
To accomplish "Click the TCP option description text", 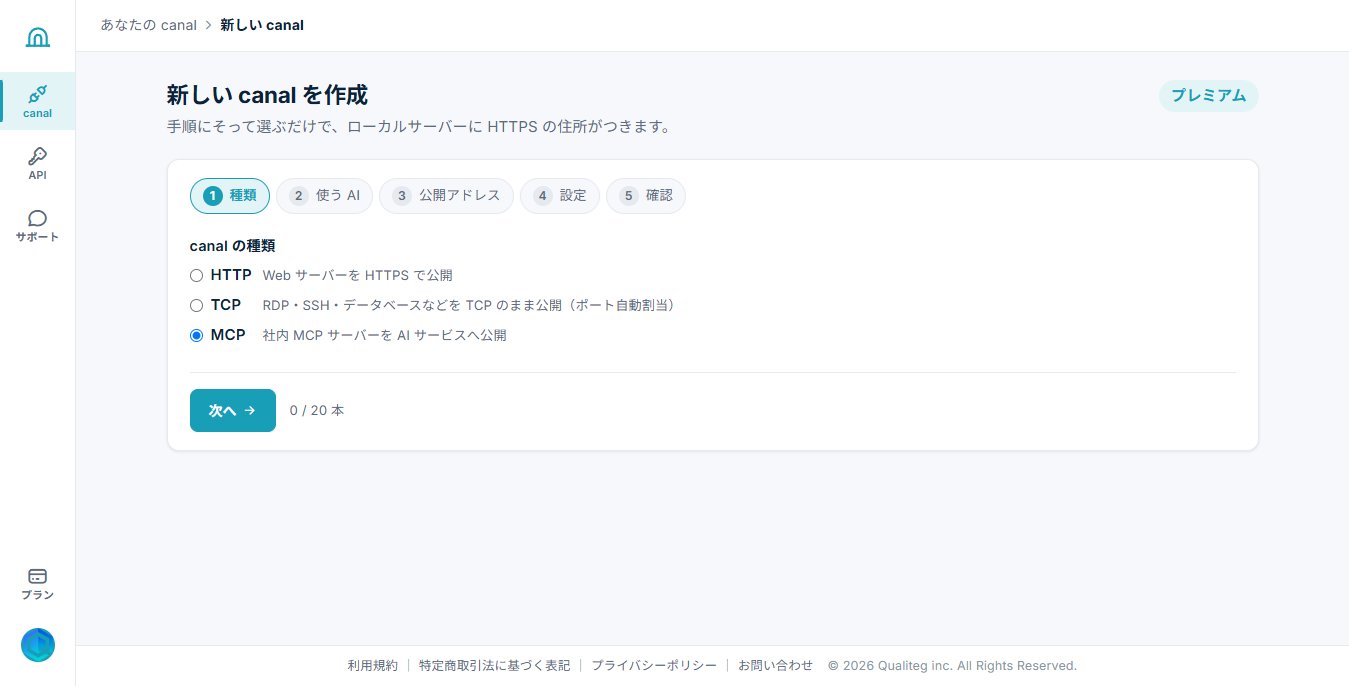I will coord(471,305).
